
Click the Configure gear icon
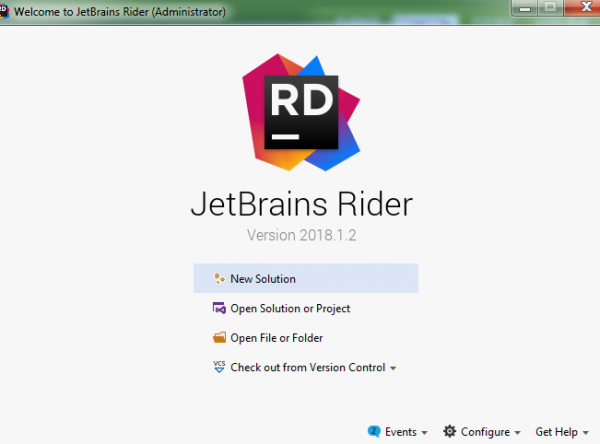click(x=450, y=431)
